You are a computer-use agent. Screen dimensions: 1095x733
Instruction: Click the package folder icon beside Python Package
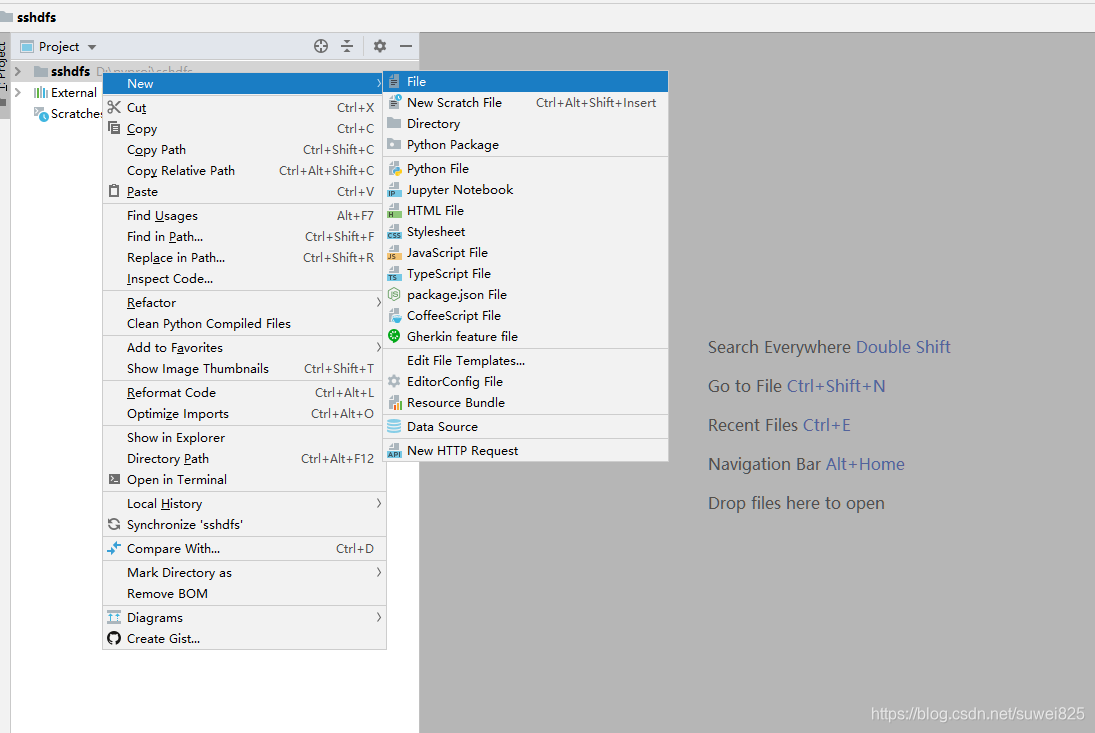(x=394, y=144)
